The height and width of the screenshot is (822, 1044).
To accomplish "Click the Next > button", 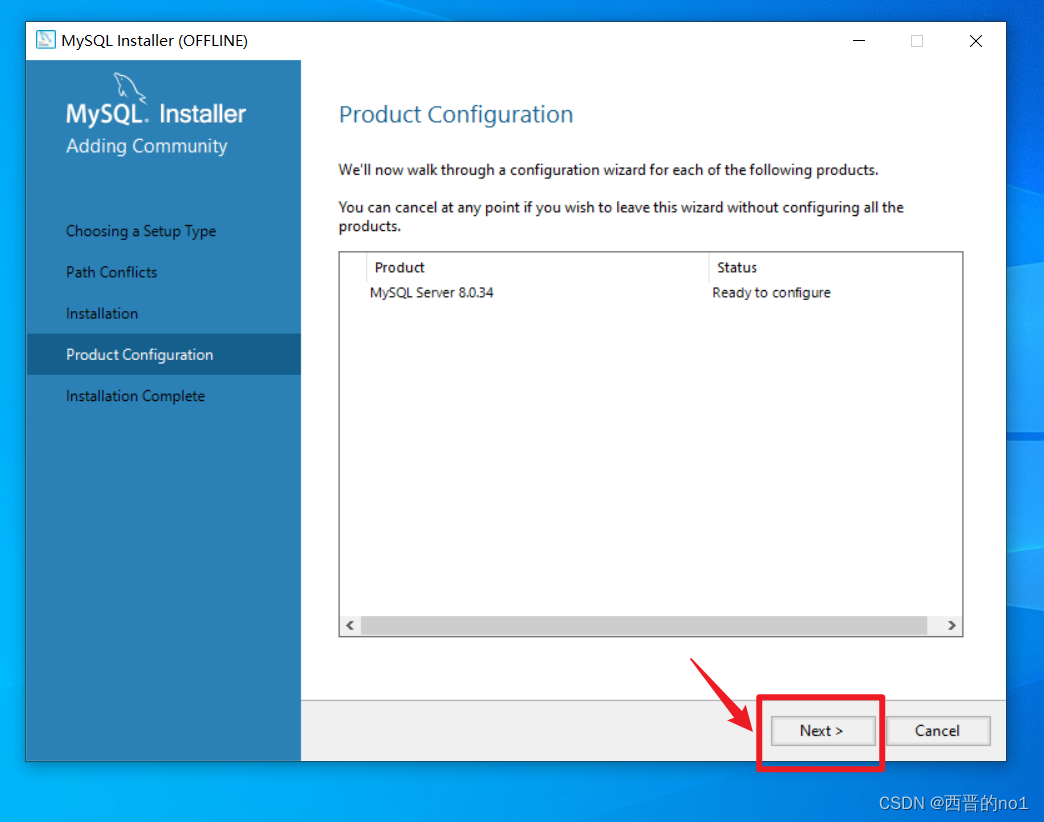I will 822,731.
